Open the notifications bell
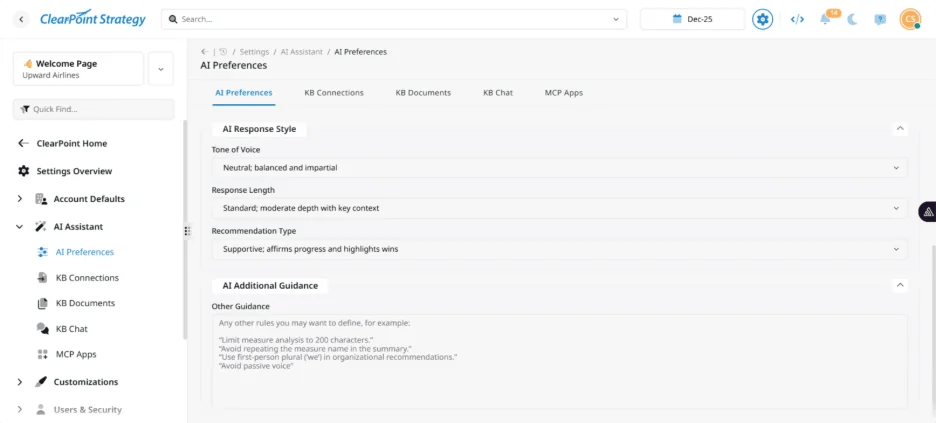936x423 pixels. pos(825,19)
